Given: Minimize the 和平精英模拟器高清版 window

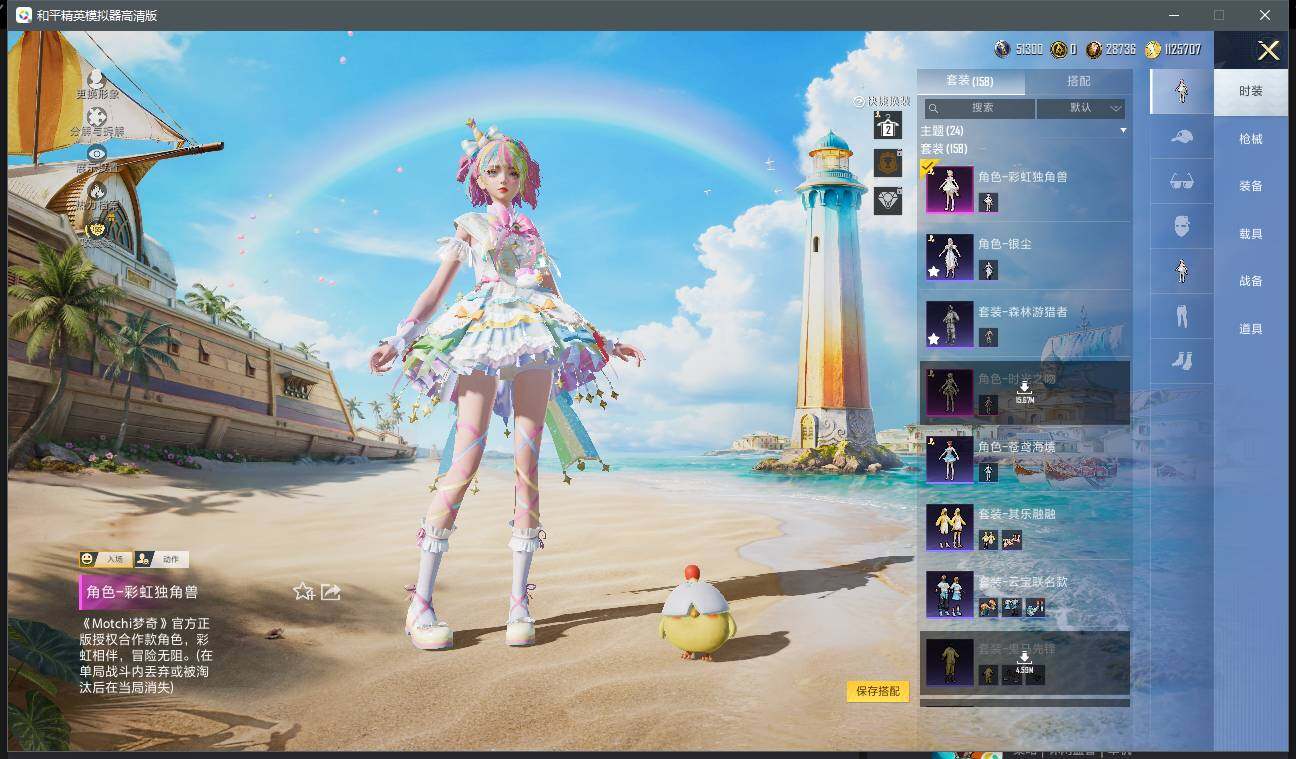Looking at the screenshot, I should pyautogui.click(x=1172, y=15).
